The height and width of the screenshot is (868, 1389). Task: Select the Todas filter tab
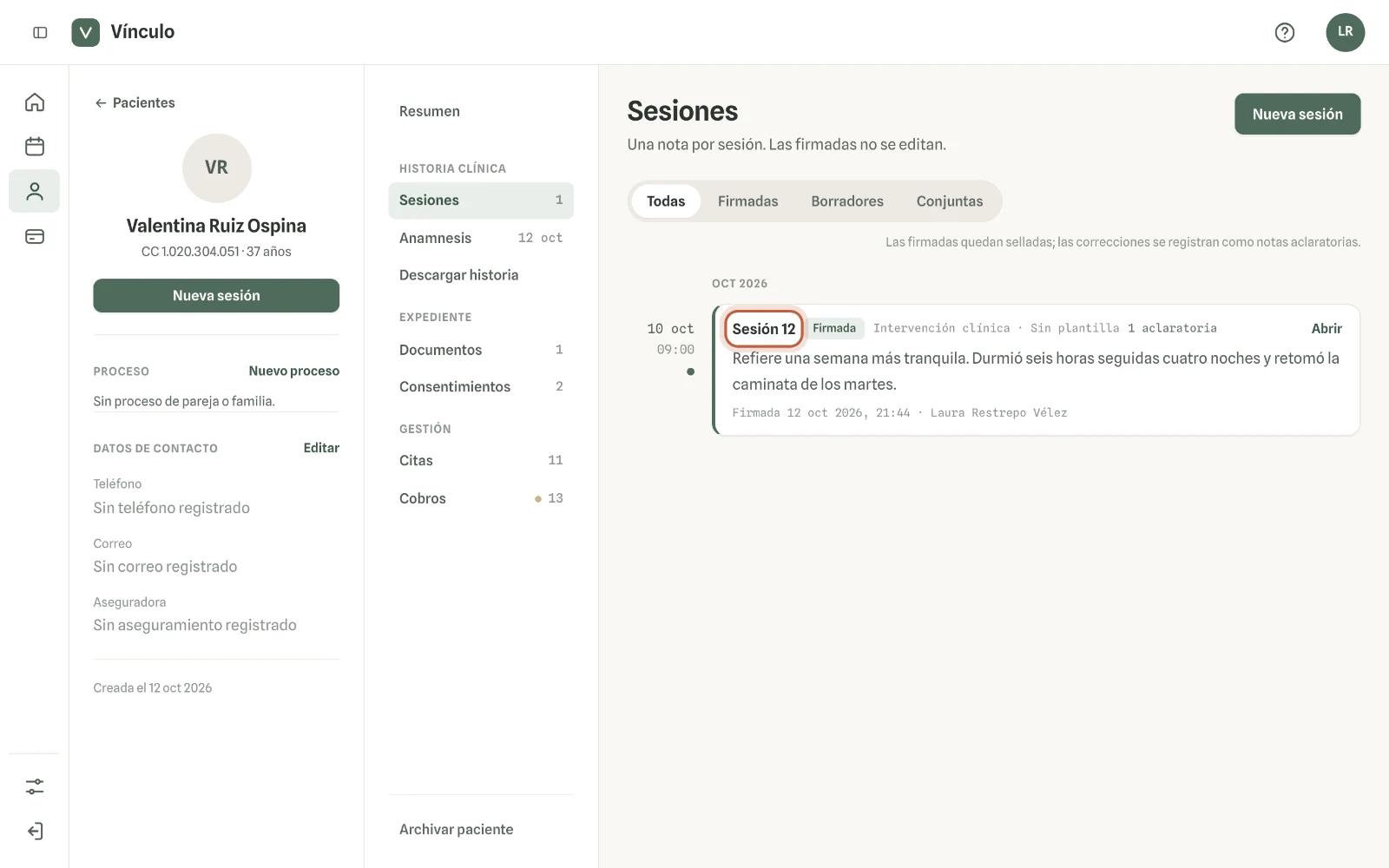point(666,201)
